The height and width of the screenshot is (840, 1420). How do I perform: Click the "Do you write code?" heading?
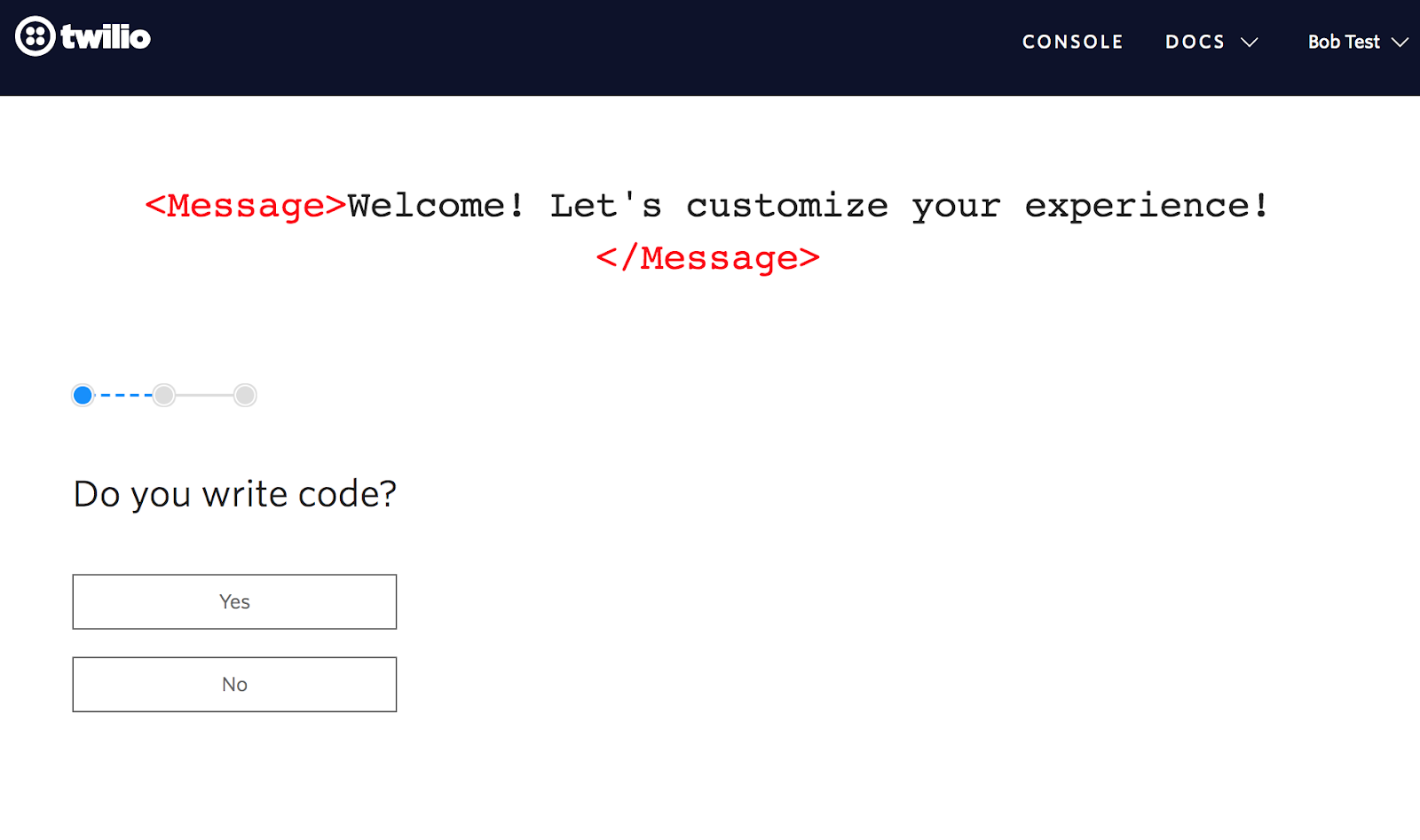point(234,494)
